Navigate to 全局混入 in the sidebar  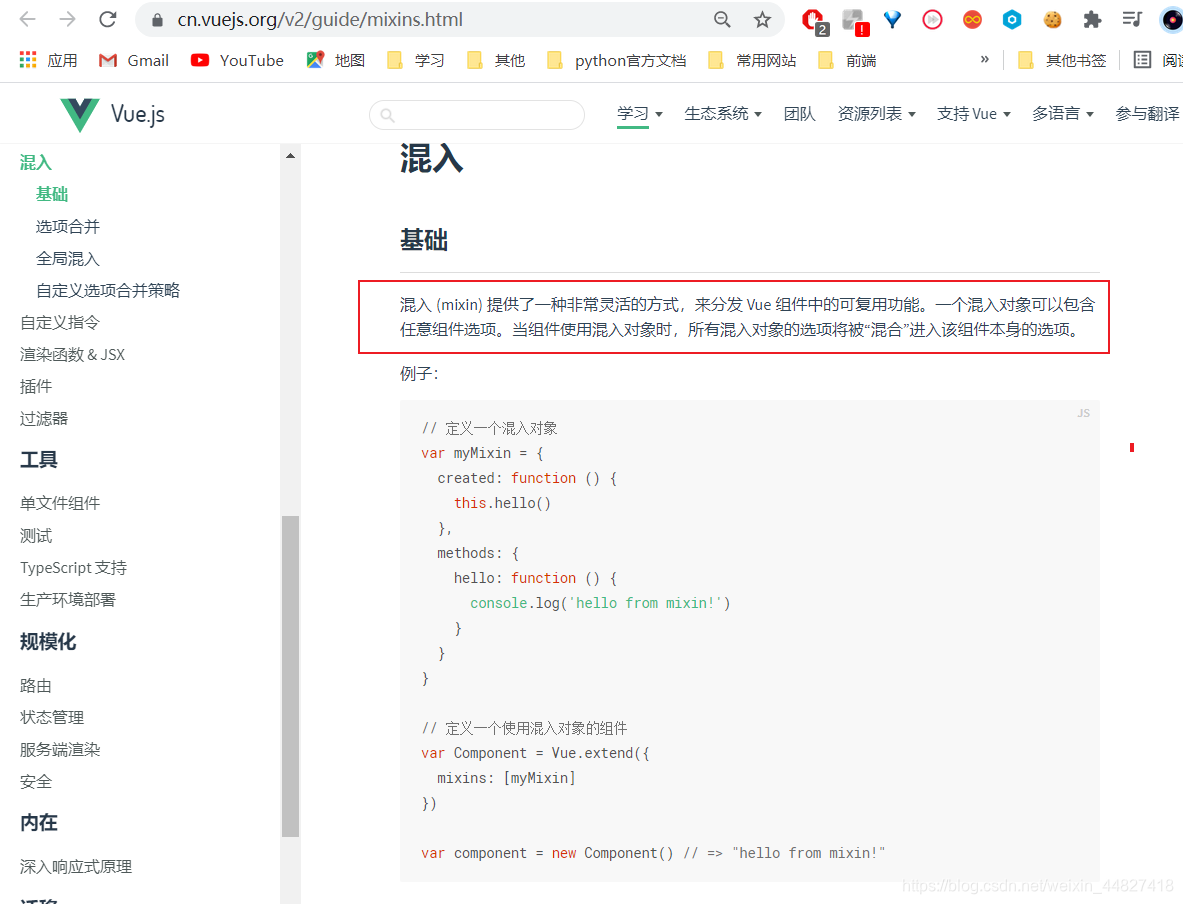(66, 258)
